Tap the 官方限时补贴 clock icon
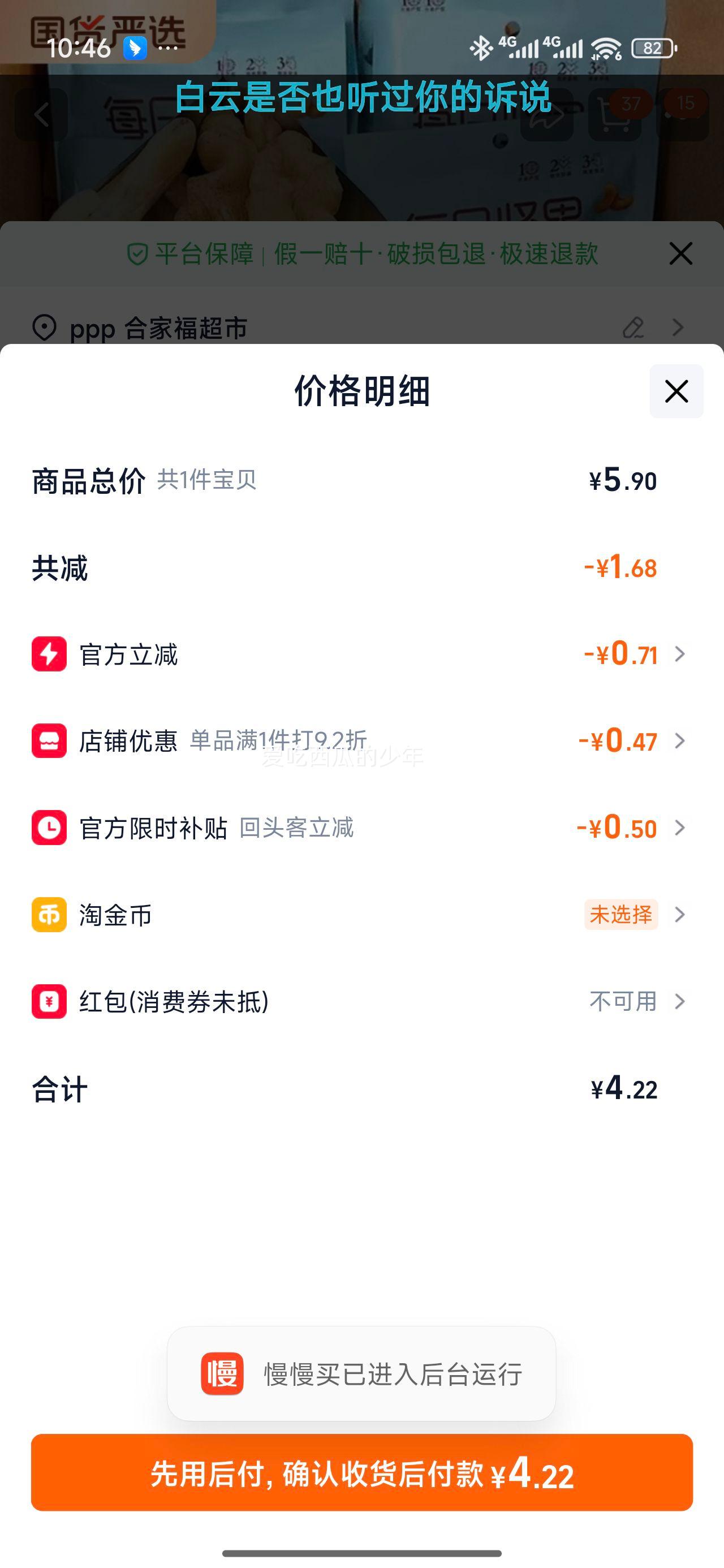 tap(49, 828)
